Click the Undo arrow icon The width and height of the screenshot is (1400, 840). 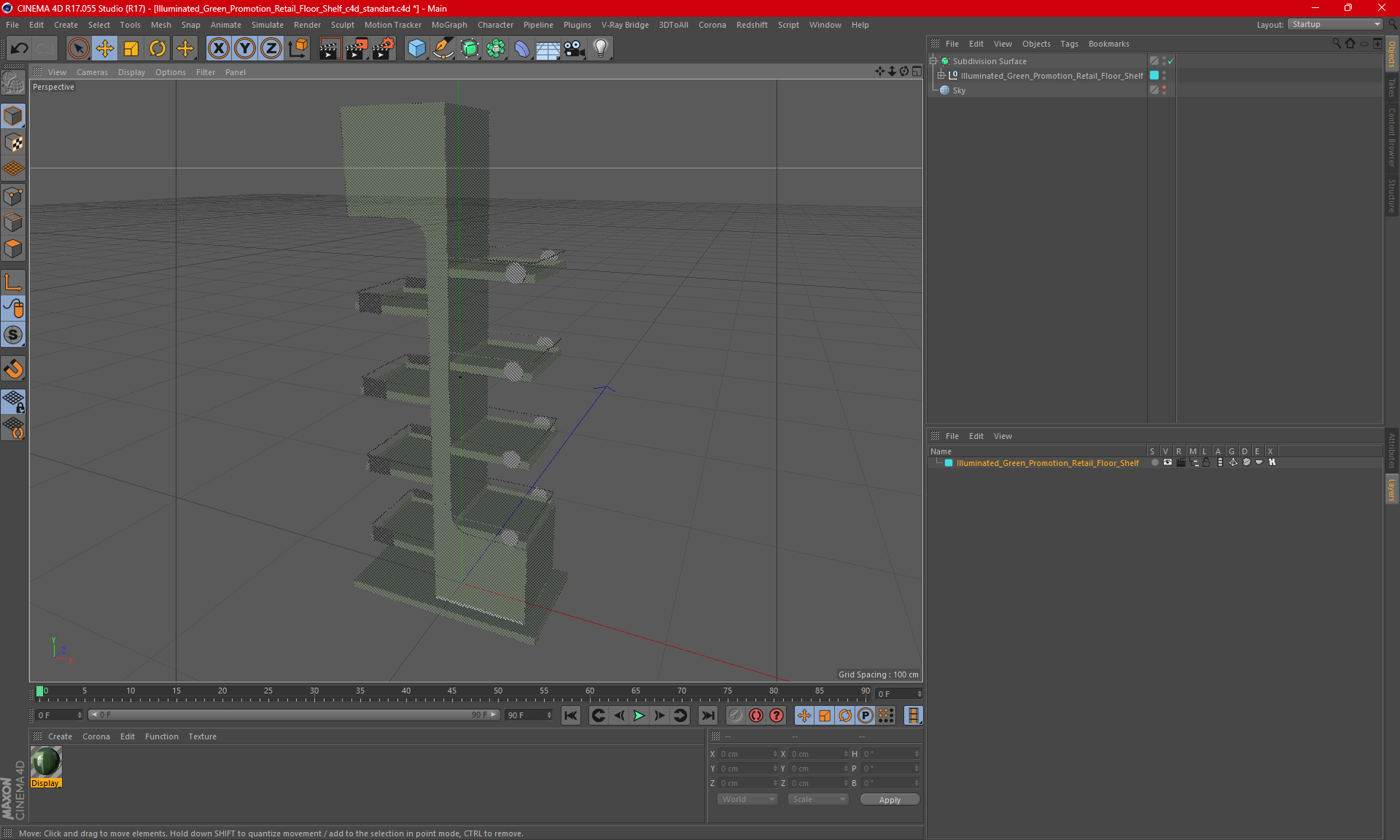tap(20, 48)
